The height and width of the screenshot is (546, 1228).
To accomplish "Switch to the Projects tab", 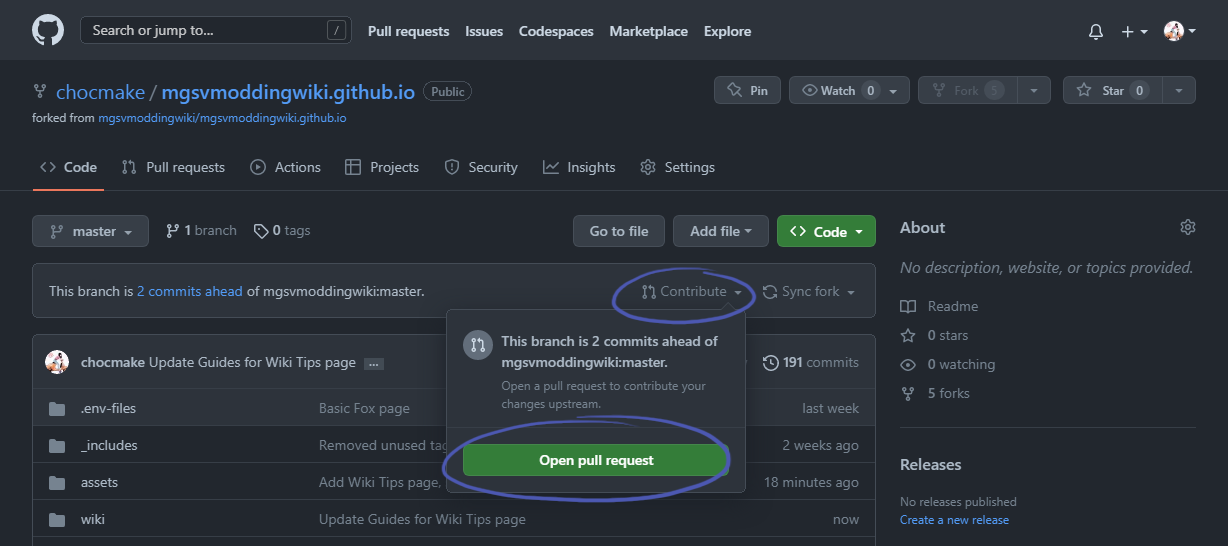I will click(382, 167).
